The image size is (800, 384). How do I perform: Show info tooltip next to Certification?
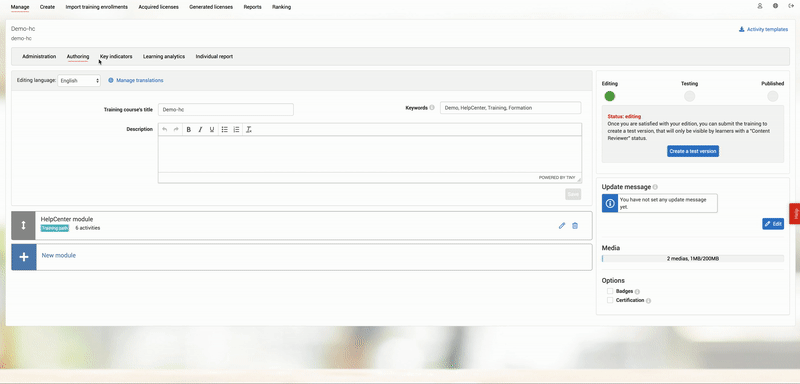[x=648, y=301]
